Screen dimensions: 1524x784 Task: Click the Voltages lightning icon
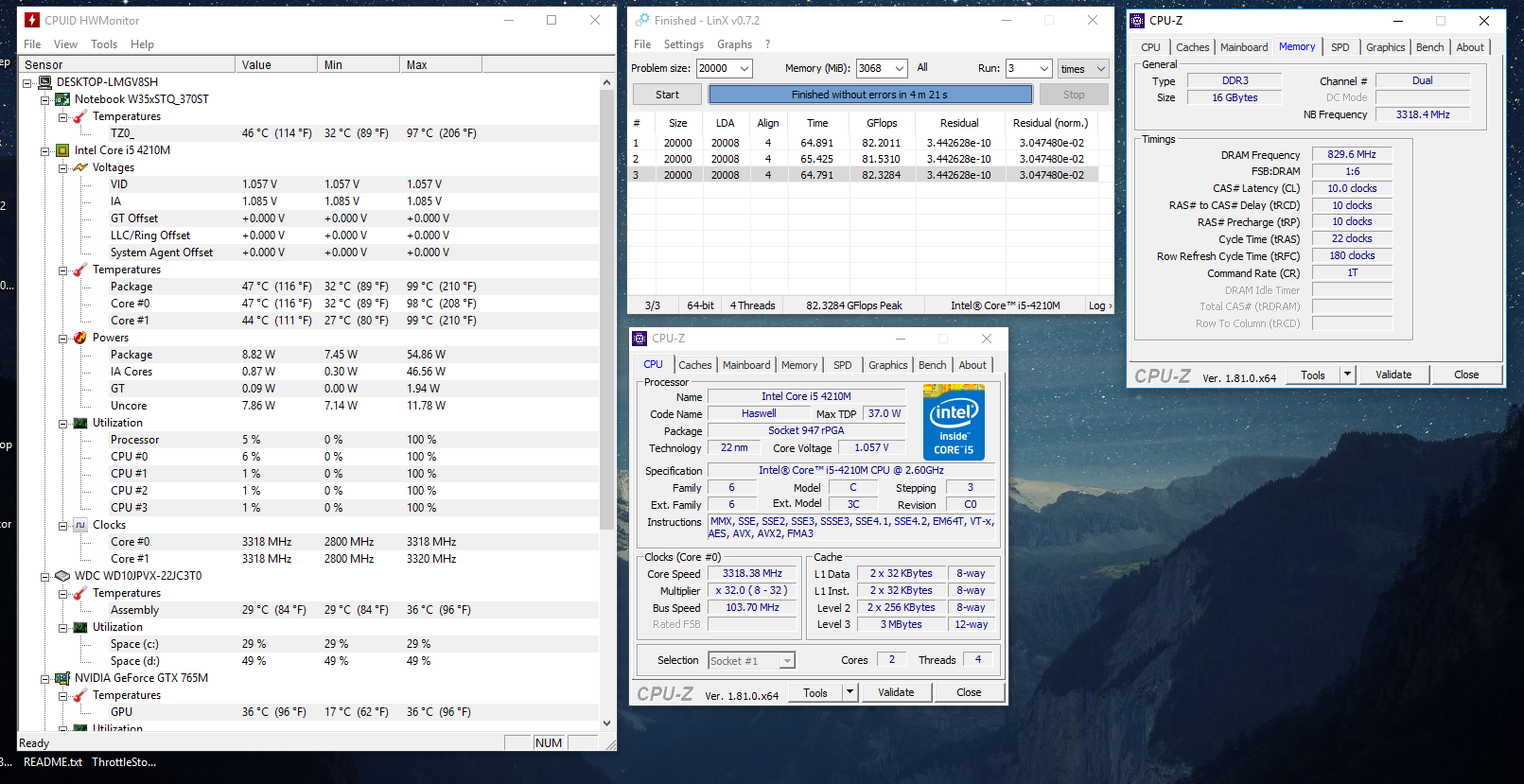coord(80,167)
